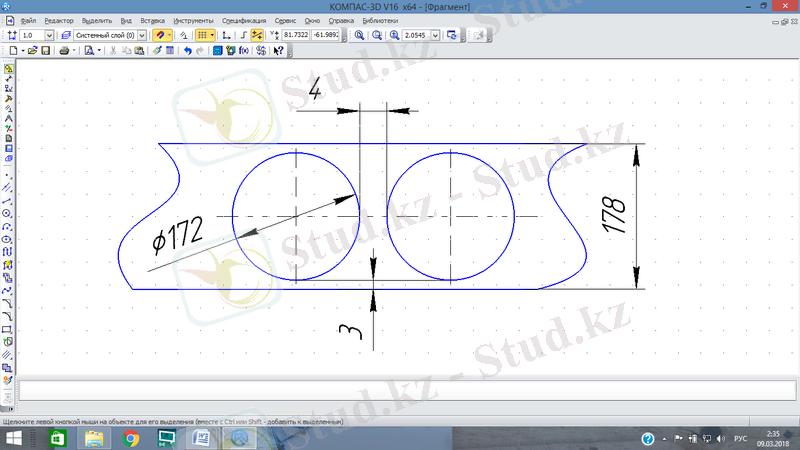Open the Вид menu
The image size is (800, 450).
(x=126, y=21)
